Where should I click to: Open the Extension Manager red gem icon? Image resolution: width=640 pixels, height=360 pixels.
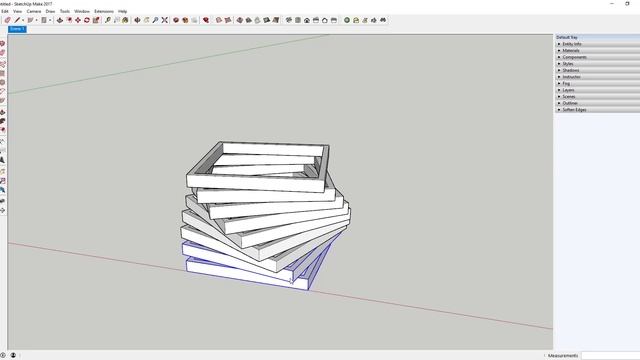click(206, 20)
